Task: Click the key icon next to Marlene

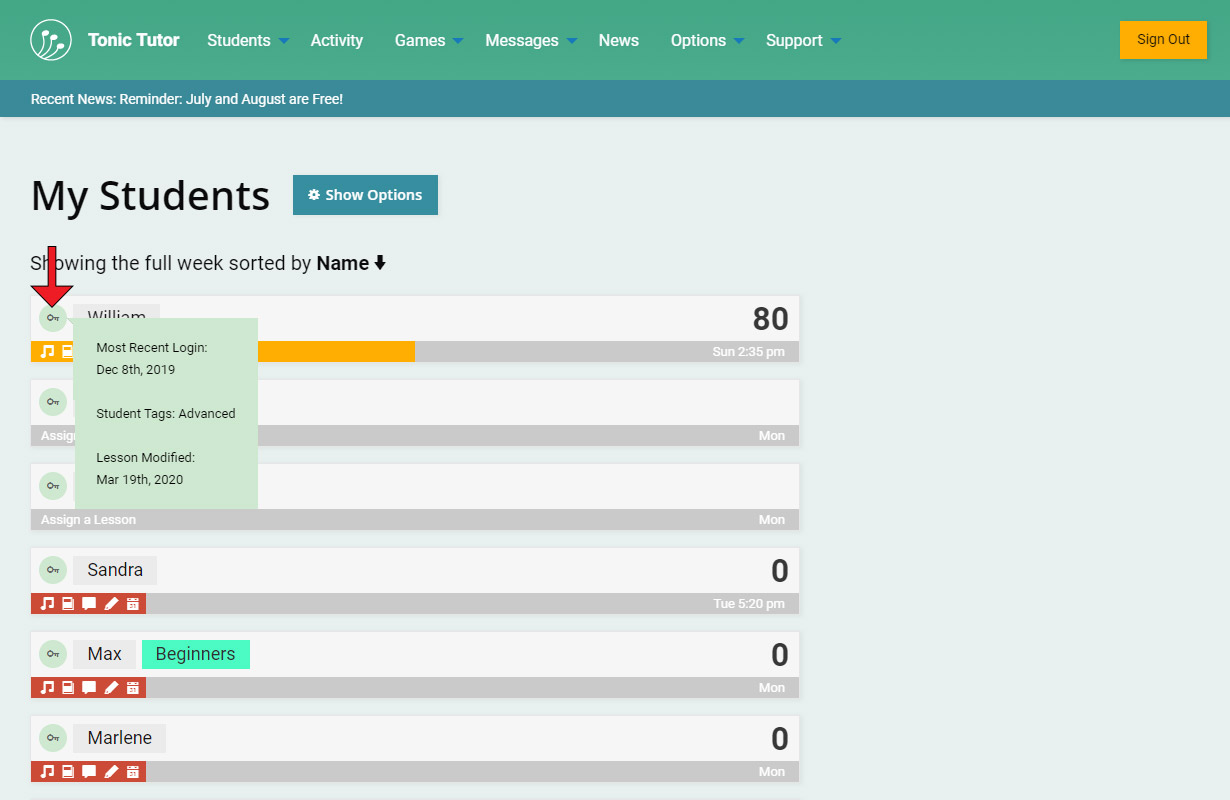Action: pyautogui.click(x=53, y=738)
